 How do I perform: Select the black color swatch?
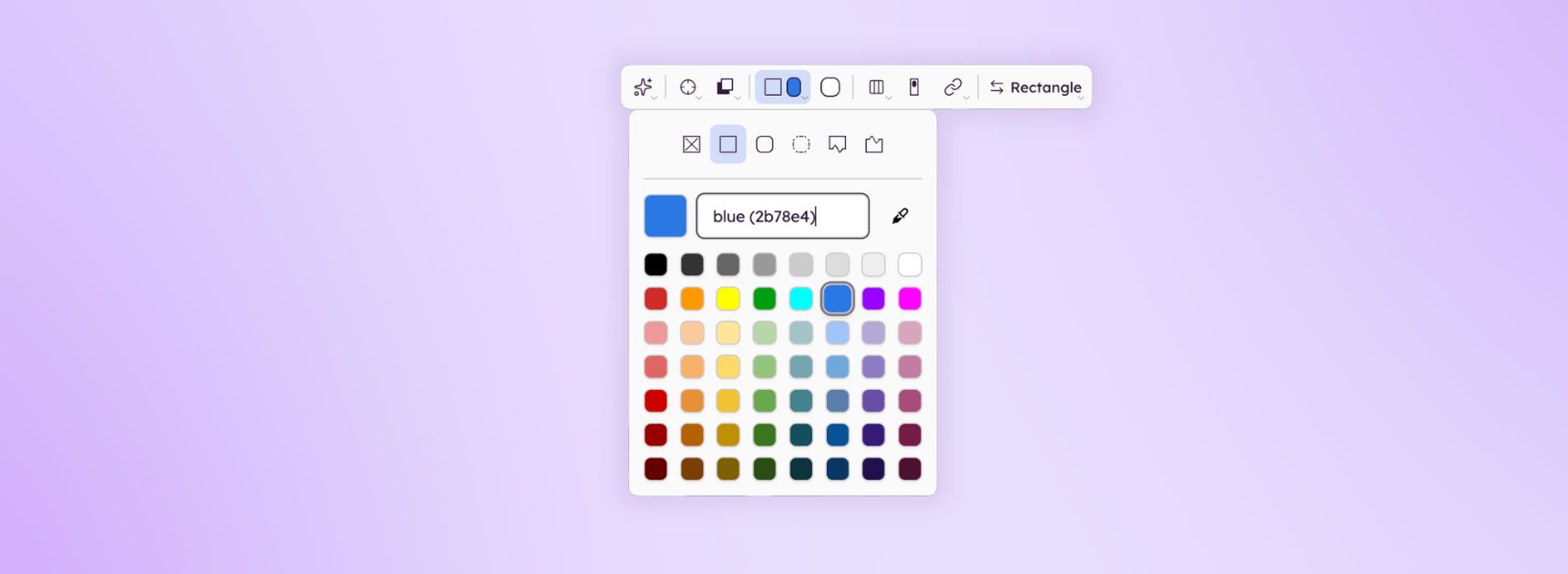pos(655,264)
